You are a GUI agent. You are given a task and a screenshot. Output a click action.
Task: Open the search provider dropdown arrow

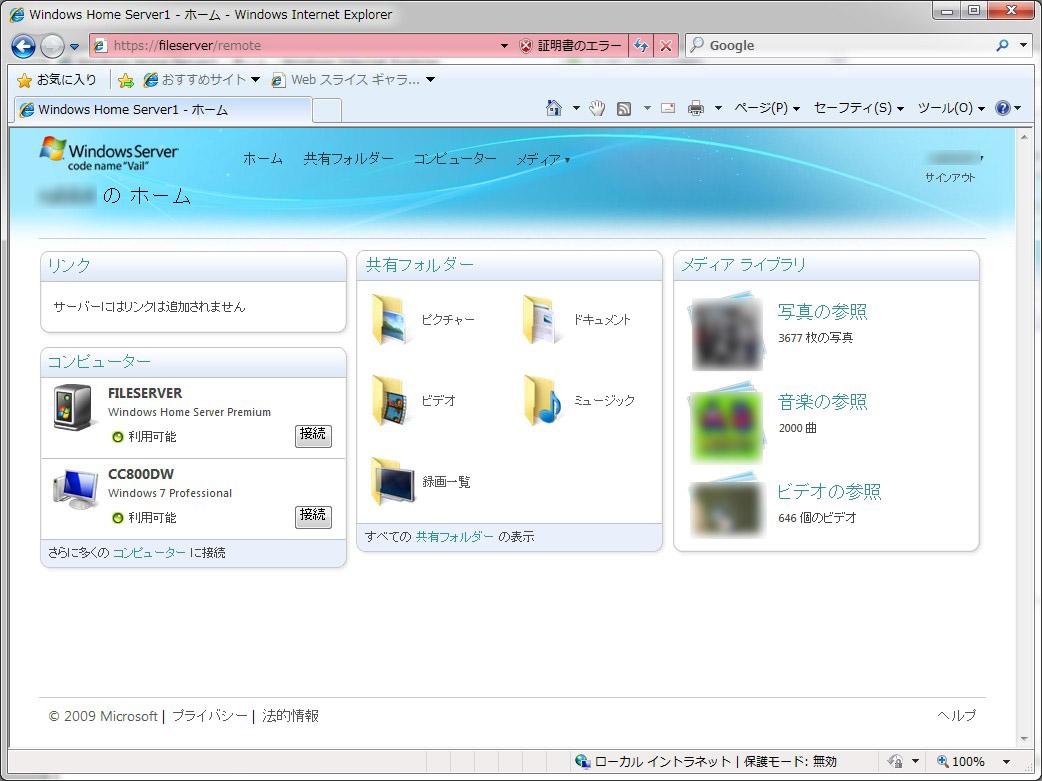[1023, 45]
